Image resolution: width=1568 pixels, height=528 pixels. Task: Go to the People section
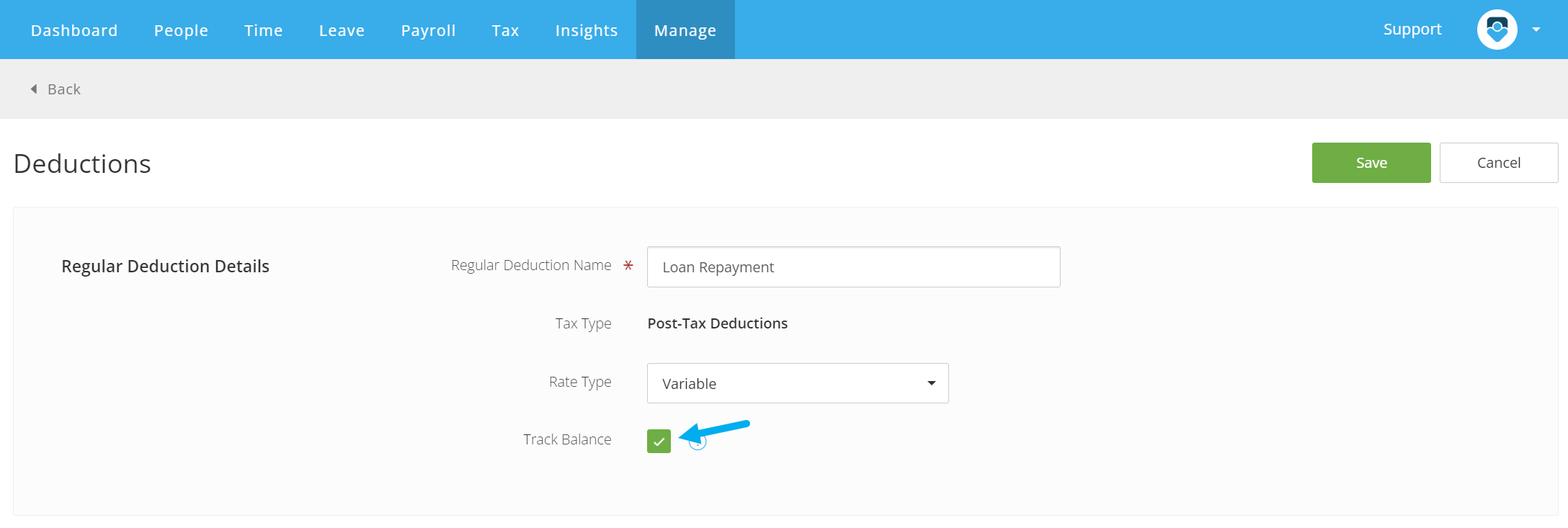coord(181,30)
